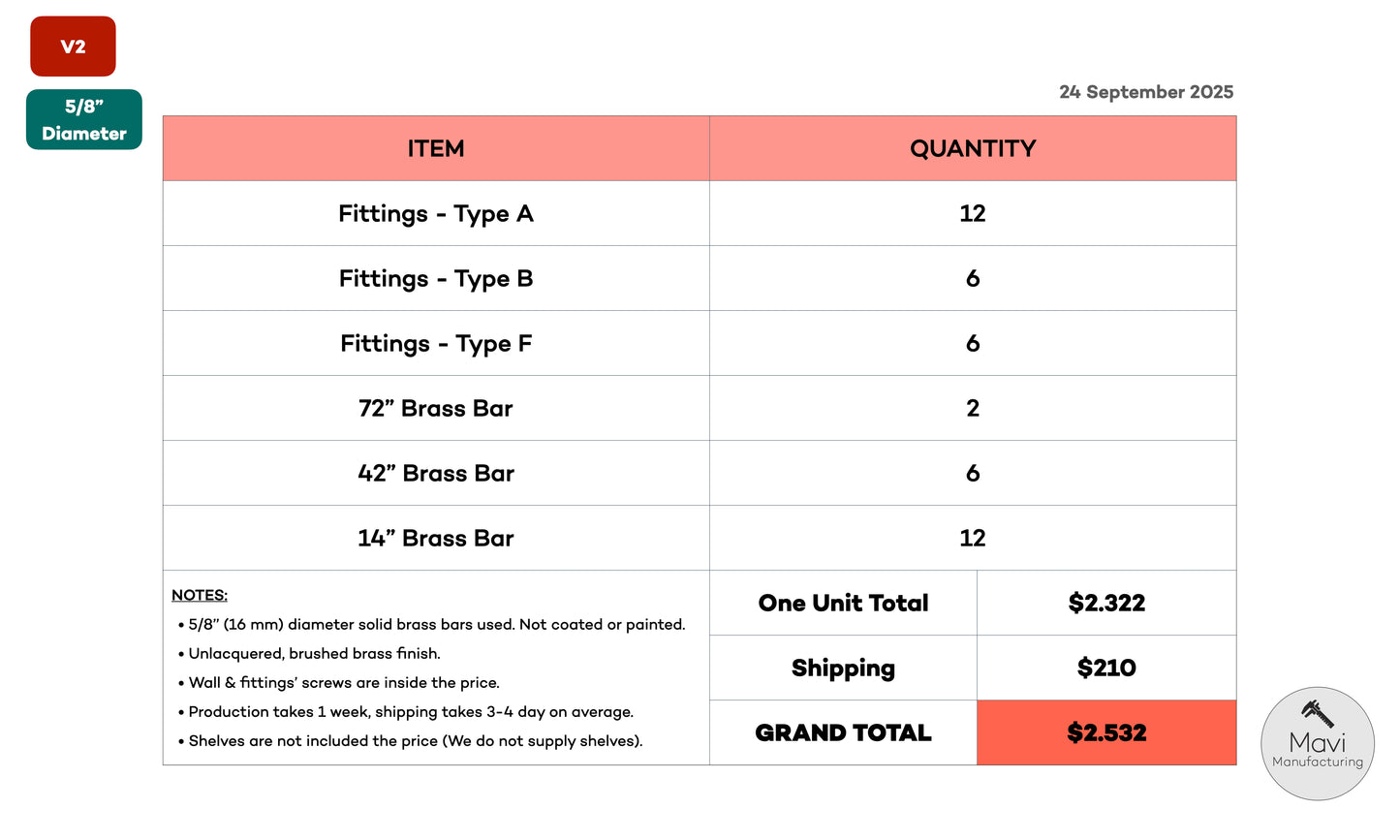Screen dimensions: 1400x840
Task: Click the red V2 version badge
Action: 73,47
